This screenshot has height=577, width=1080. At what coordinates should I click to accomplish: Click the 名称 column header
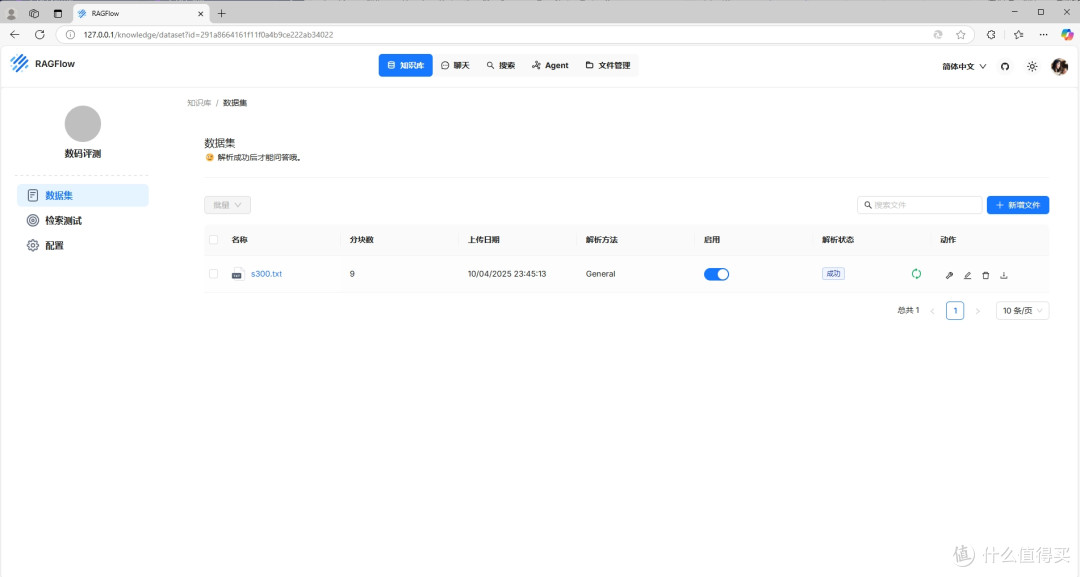[x=240, y=240]
